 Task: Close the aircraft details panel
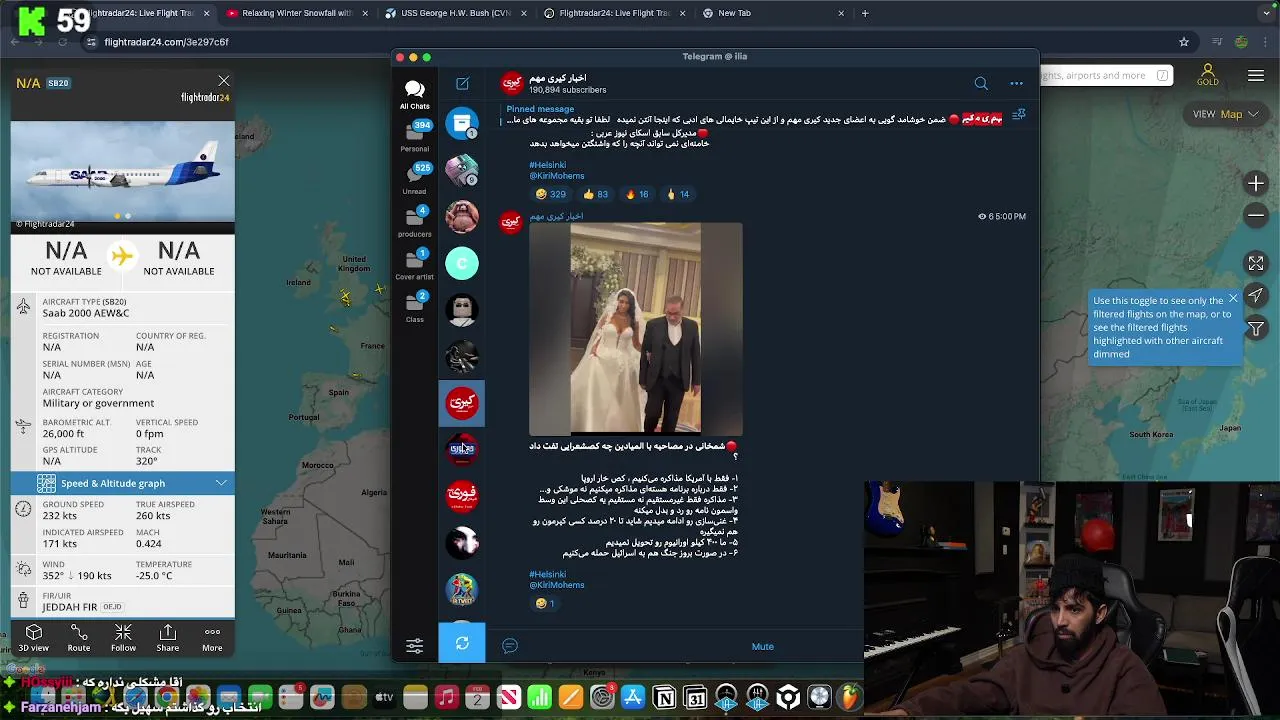click(x=224, y=81)
